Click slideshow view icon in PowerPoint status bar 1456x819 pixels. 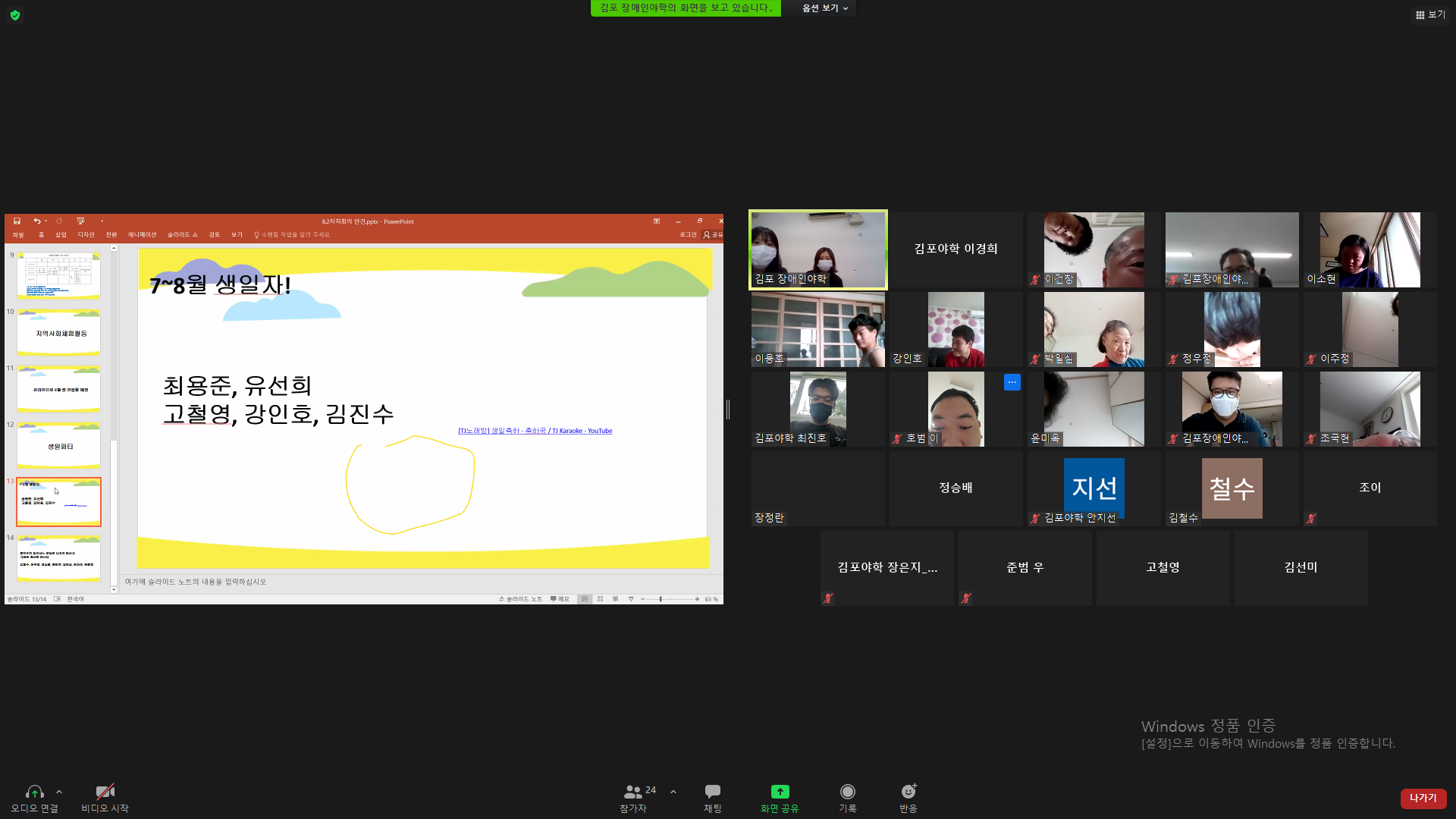pyautogui.click(x=630, y=599)
